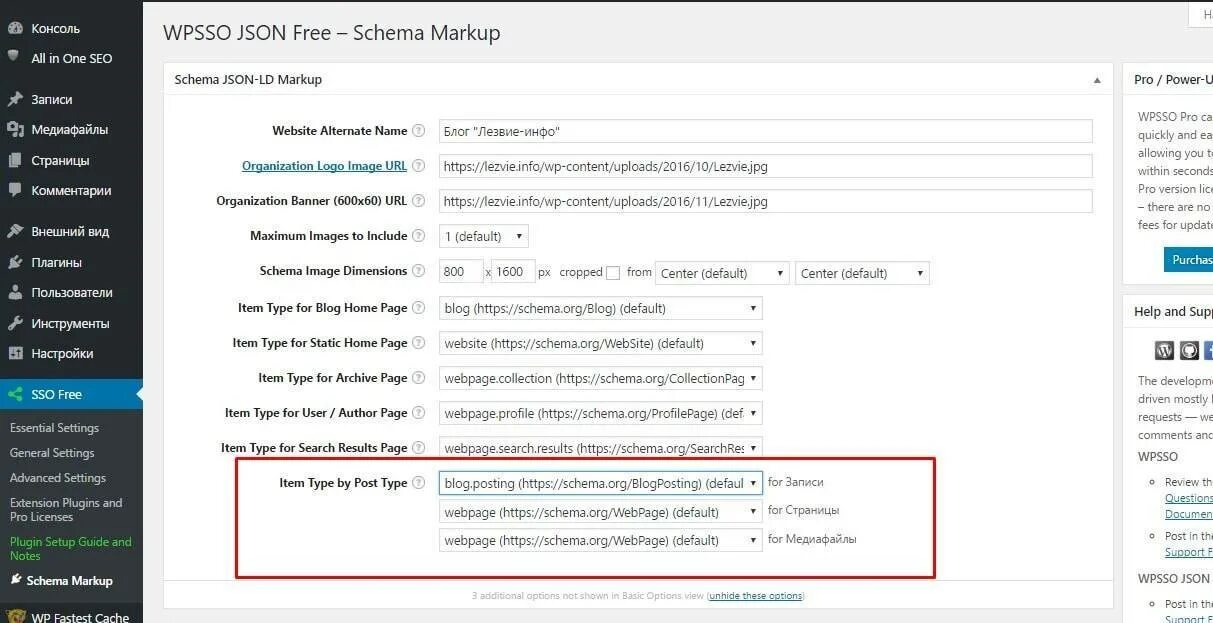
Task: Click the WP Fastest Cache icon
Action: pos(15,617)
